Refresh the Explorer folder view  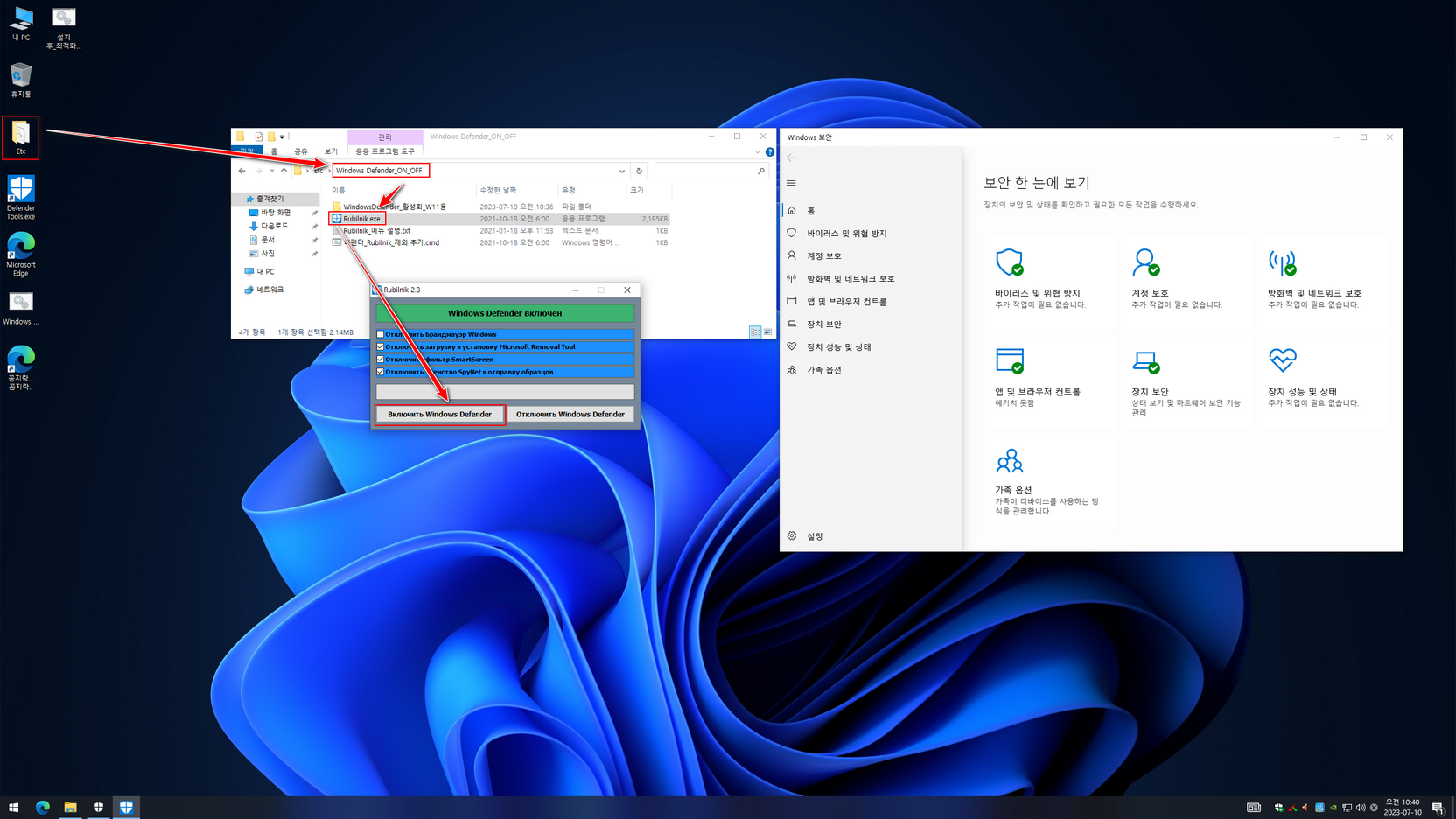(x=640, y=171)
